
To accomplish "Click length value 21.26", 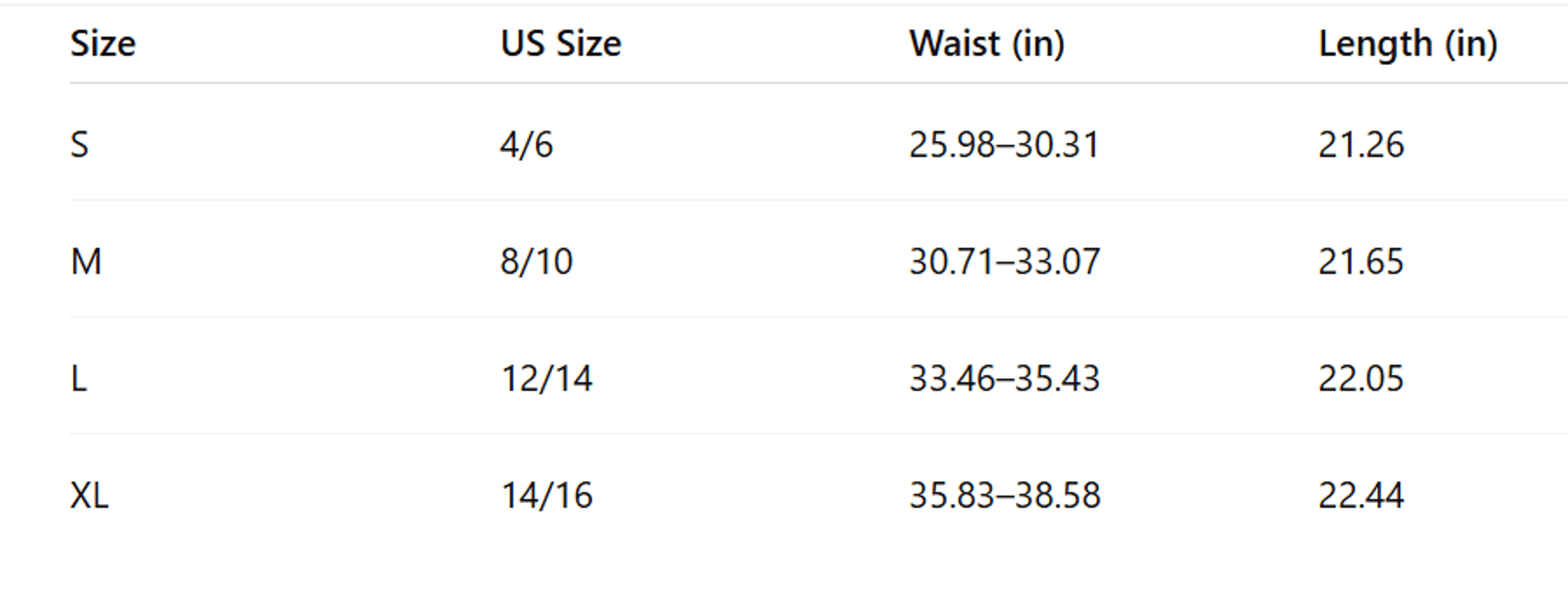I will click(1361, 145).
